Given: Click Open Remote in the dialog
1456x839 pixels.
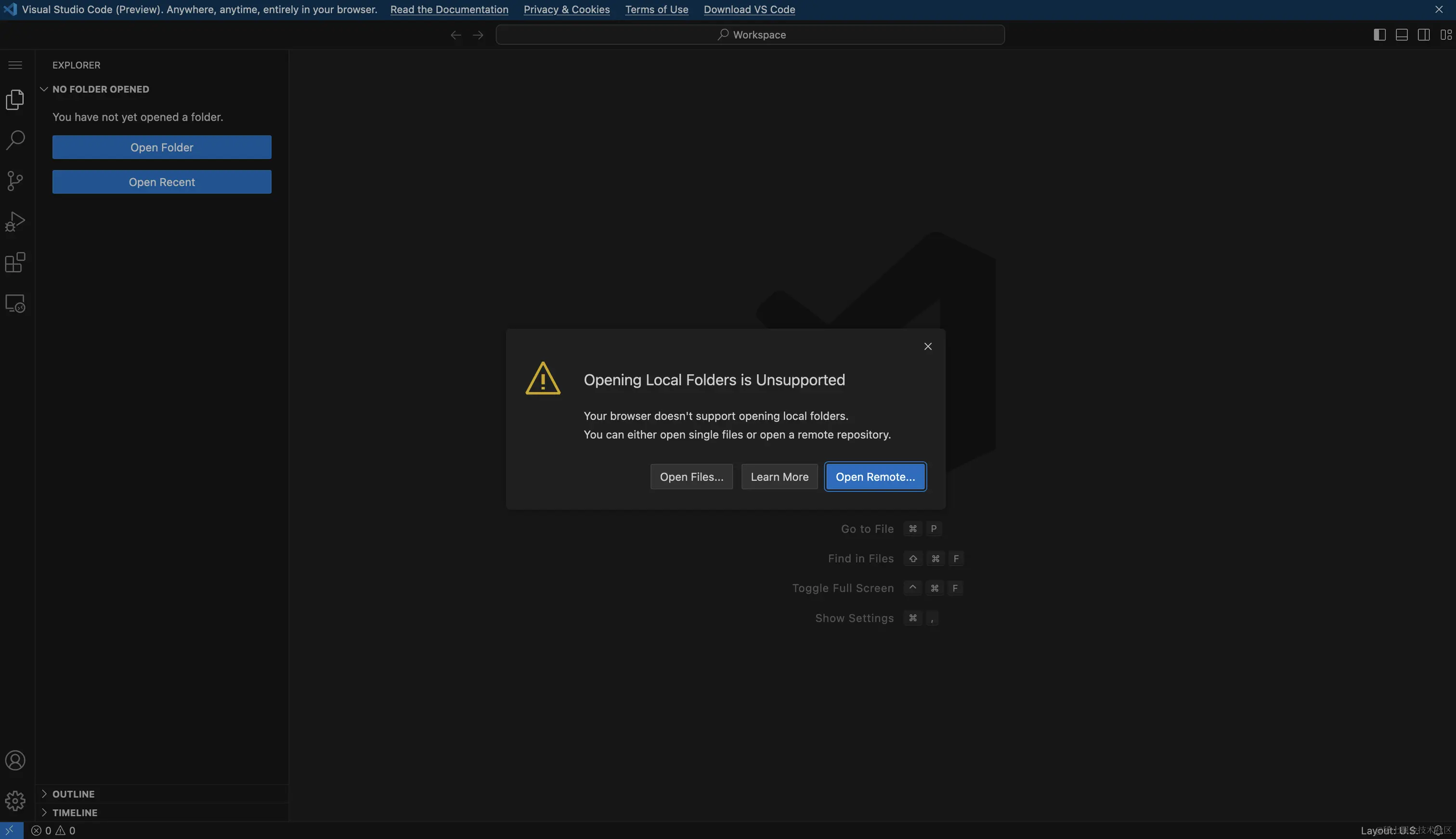Looking at the screenshot, I should click(x=875, y=477).
